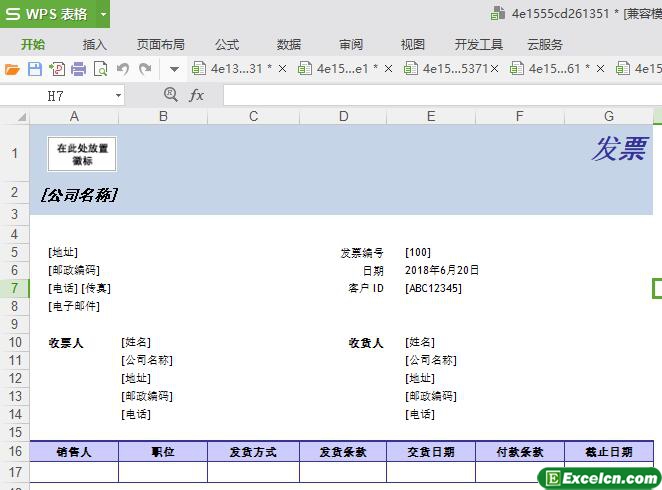
Task: Close document tab 4e15...5371
Action: click(x=494, y=69)
